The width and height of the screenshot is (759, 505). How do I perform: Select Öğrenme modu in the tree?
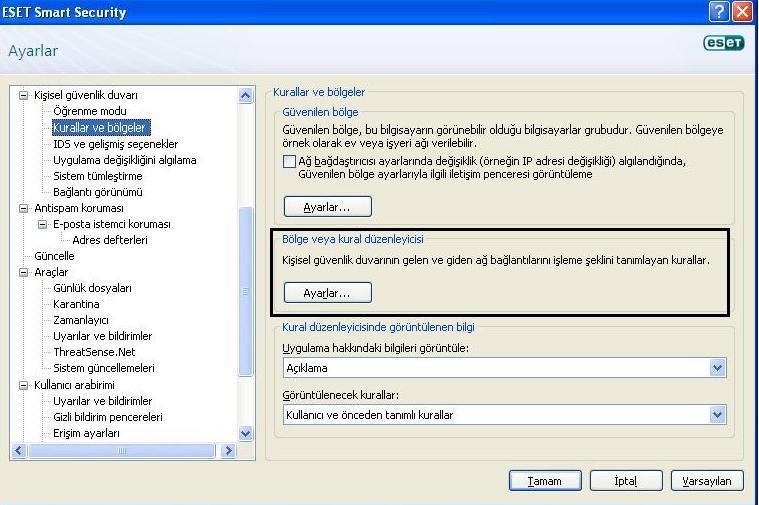(x=90, y=111)
